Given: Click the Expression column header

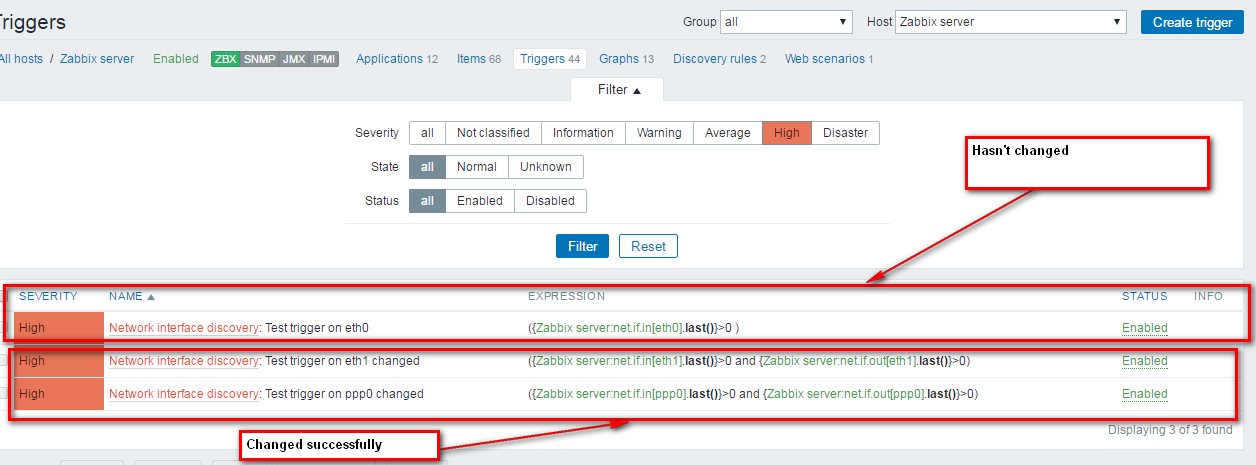Looking at the screenshot, I should tap(567, 297).
